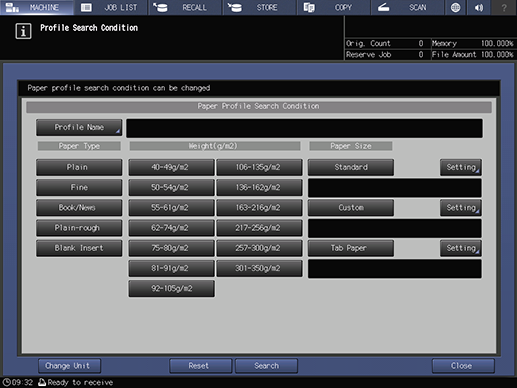Toggle 217-256g/m2 weight
Image resolution: width=517 pixels, height=388 pixels.
259,228
